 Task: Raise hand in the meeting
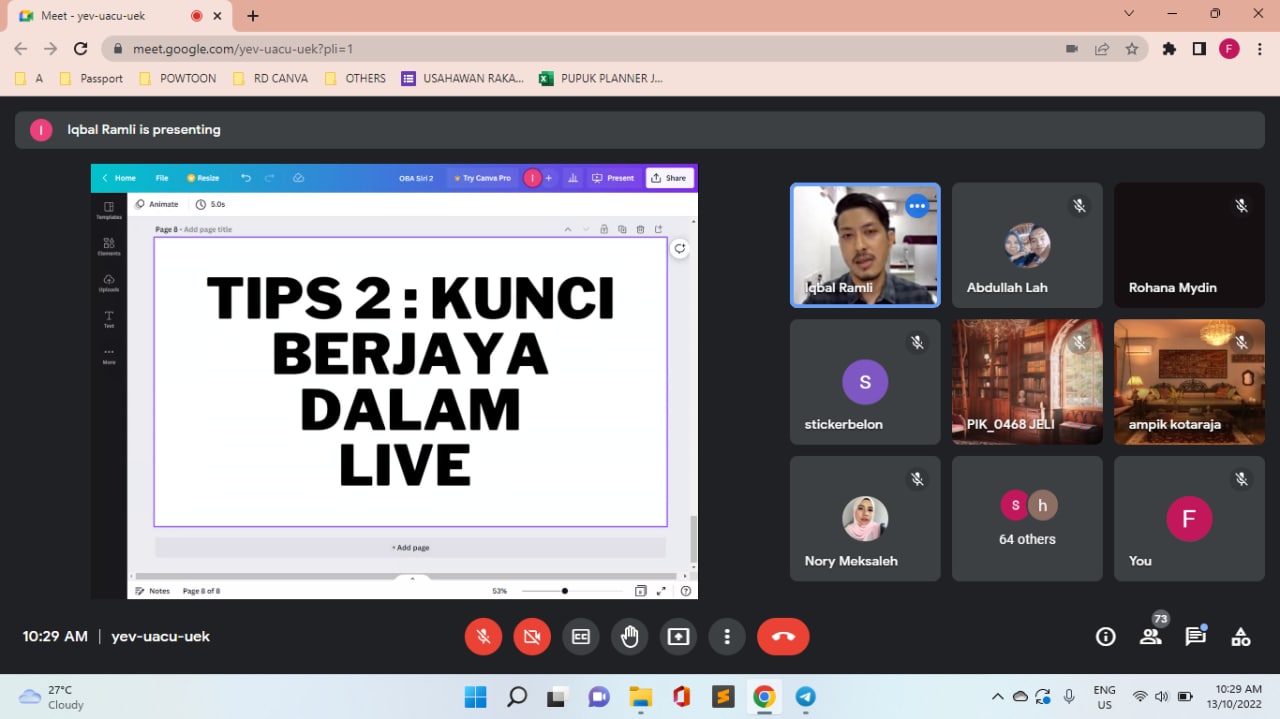[630, 637]
